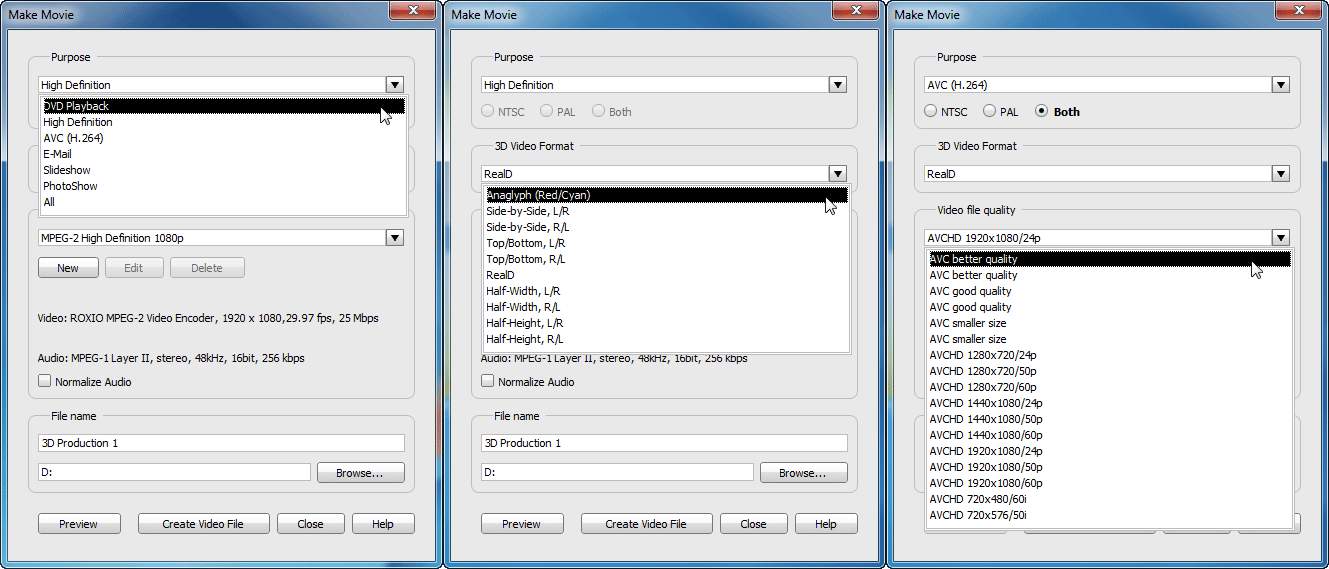
Task: Select AVCHD 1440x1080/50p quality
Action: [1109, 419]
